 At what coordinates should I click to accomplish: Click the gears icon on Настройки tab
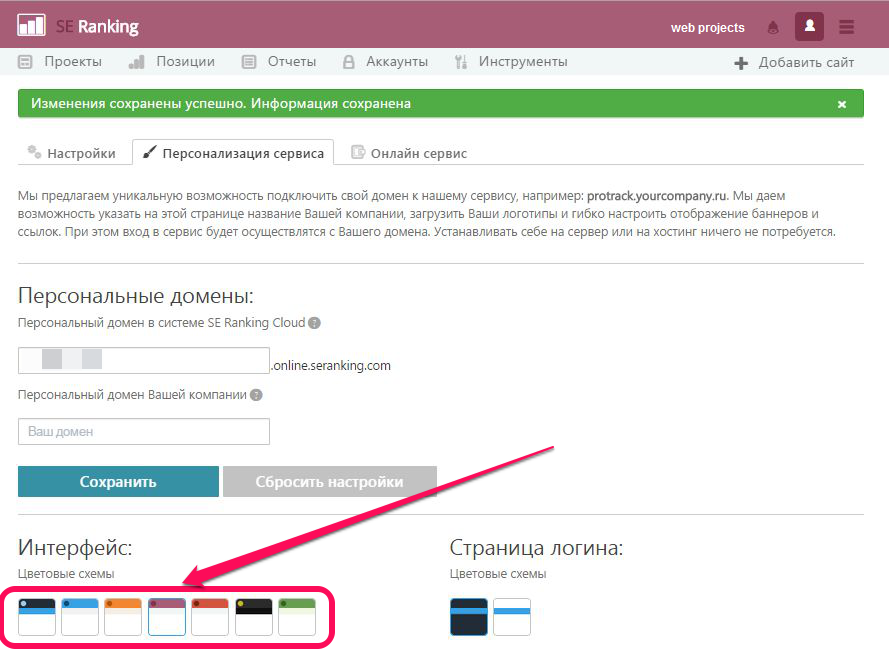coord(35,151)
